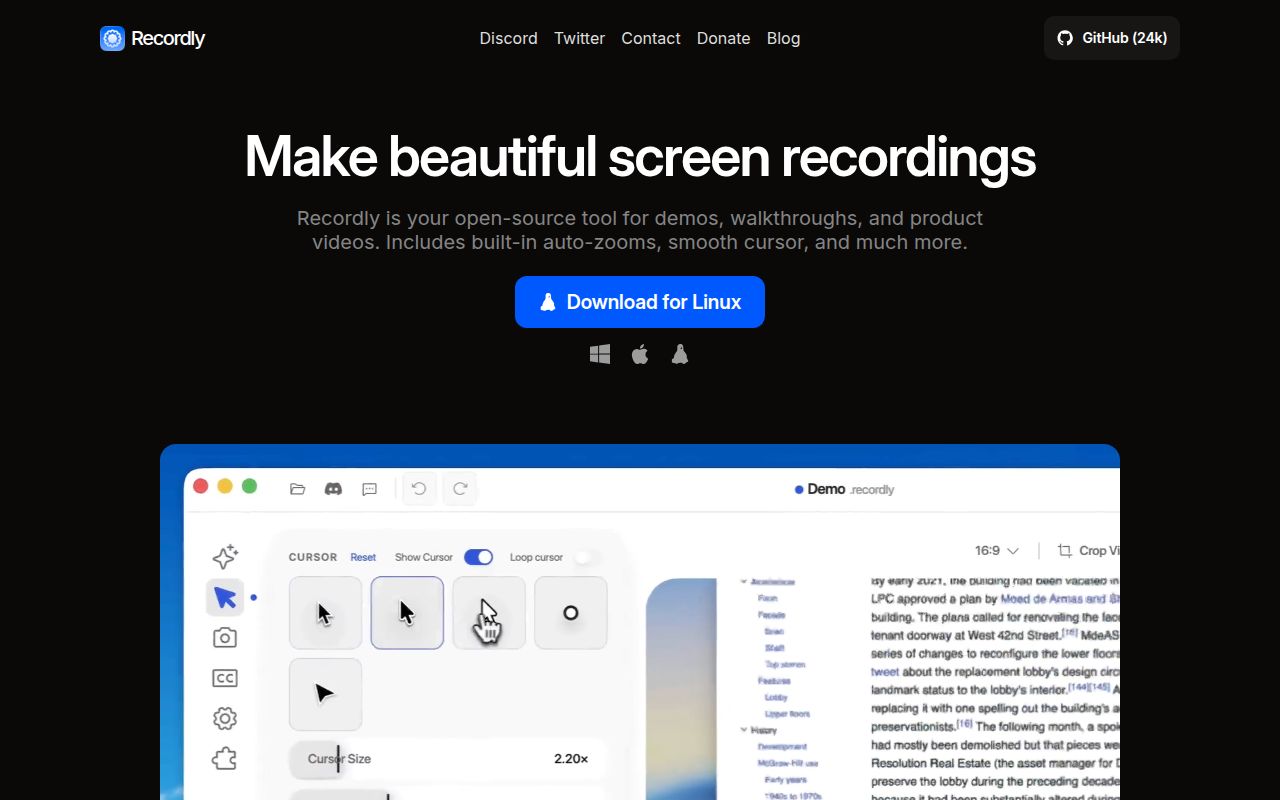Open the Discord nav link

508,38
